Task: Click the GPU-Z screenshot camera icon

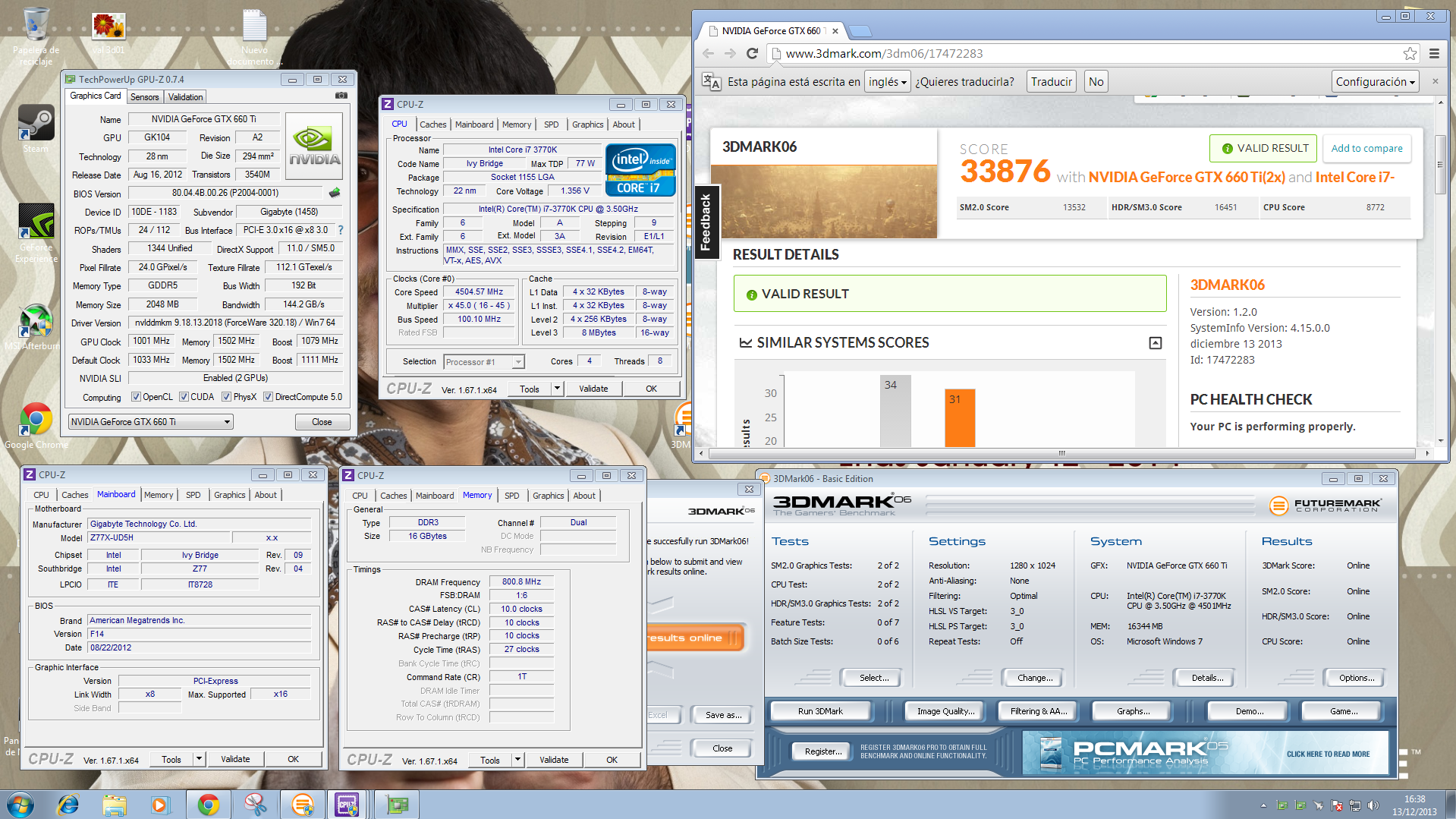Action: [341, 96]
